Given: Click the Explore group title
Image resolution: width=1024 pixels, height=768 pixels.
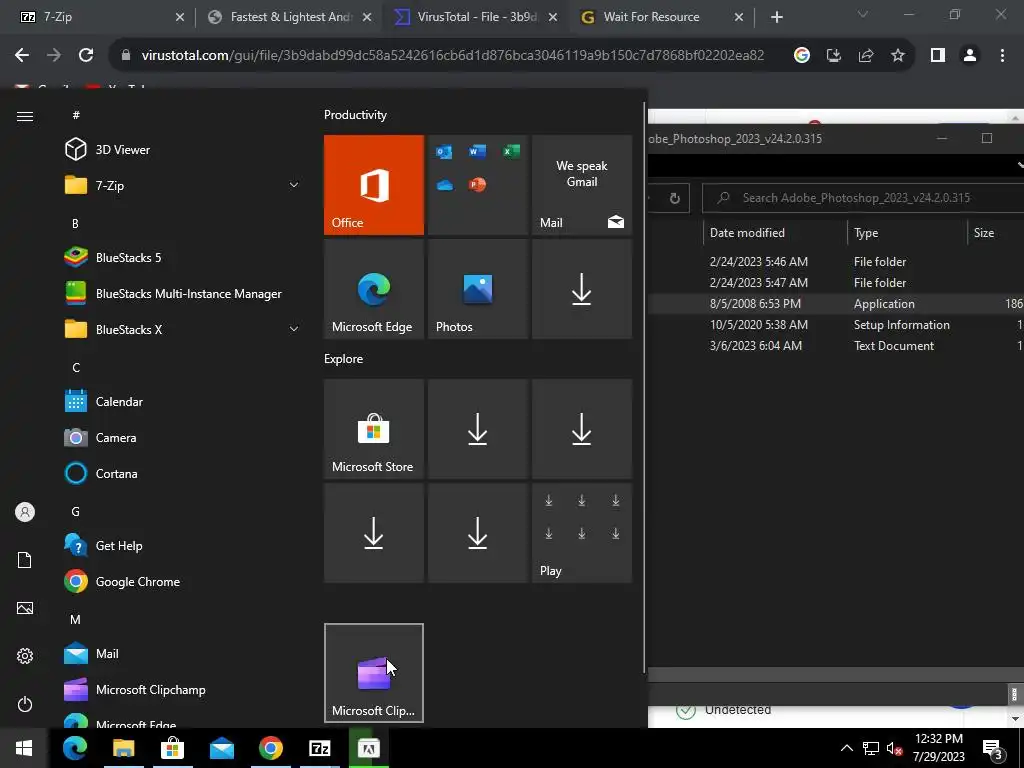Looking at the screenshot, I should 344,359.
